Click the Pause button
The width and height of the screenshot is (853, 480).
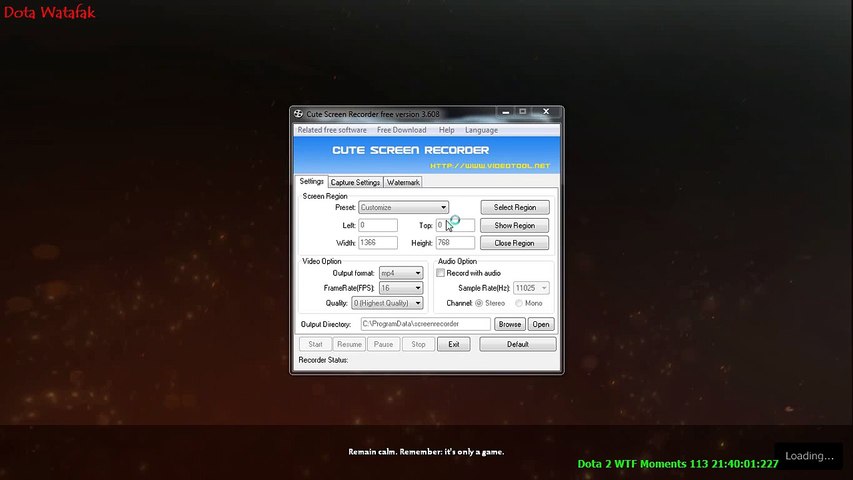pyautogui.click(x=384, y=344)
